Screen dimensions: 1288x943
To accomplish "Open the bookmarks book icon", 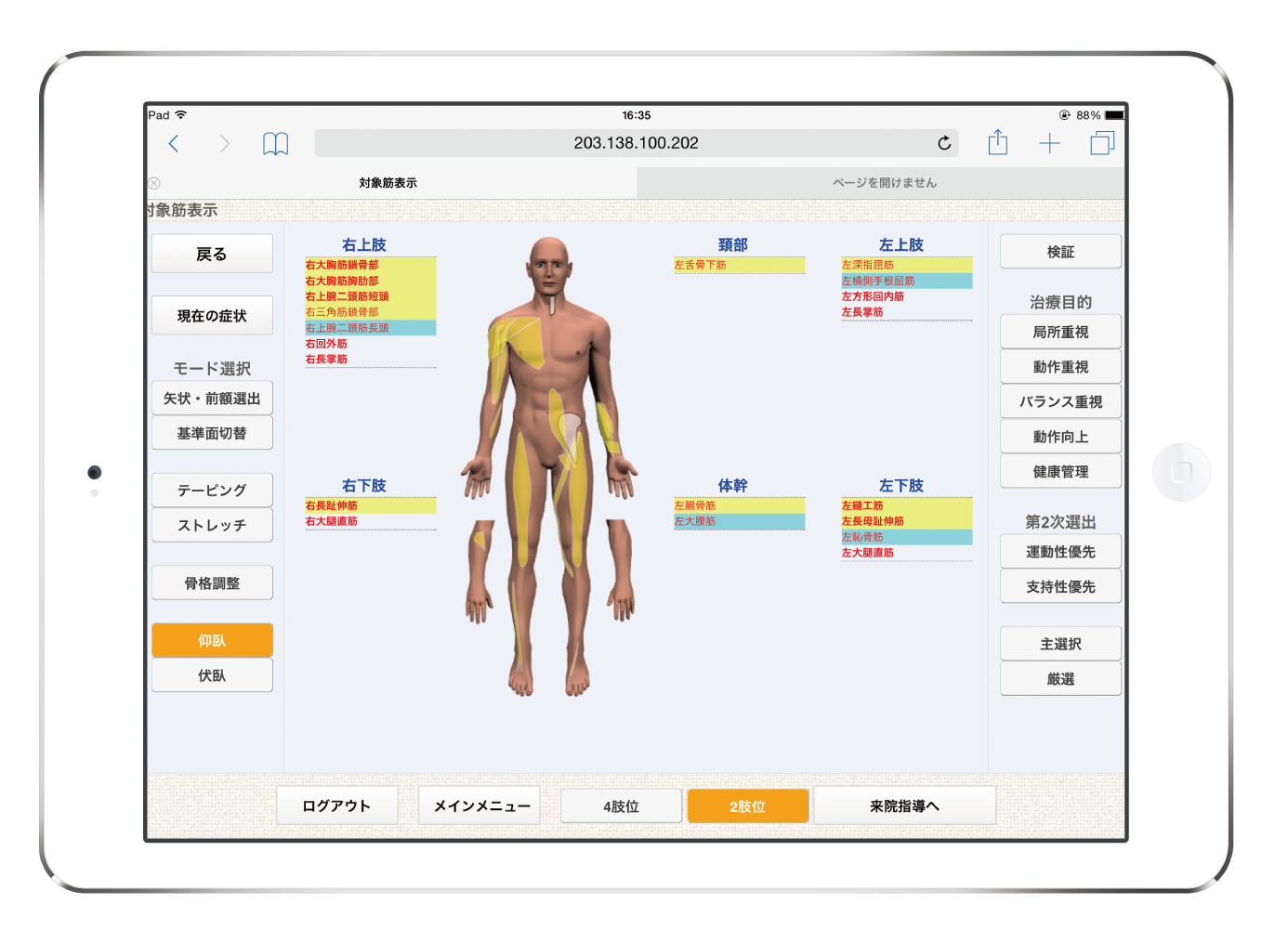I will coord(275,143).
